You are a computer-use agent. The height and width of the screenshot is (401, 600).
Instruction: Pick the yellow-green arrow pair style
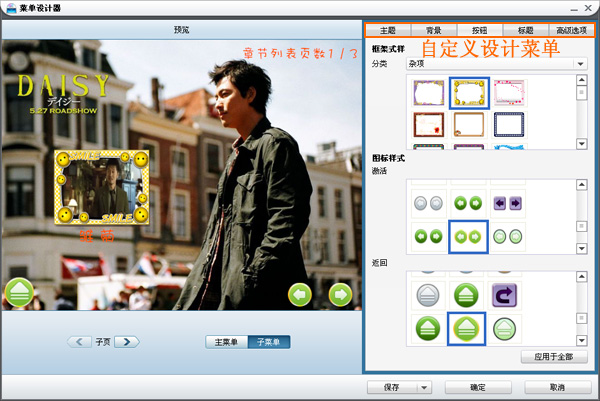point(468,236)
